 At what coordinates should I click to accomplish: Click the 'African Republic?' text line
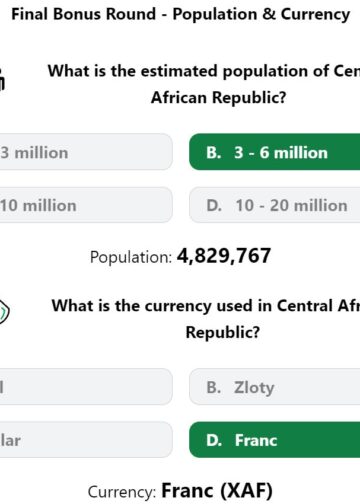219,98
